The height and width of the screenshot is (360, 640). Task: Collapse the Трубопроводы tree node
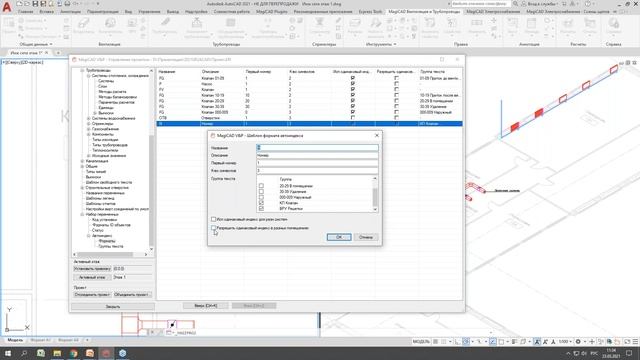pos(82,71)
